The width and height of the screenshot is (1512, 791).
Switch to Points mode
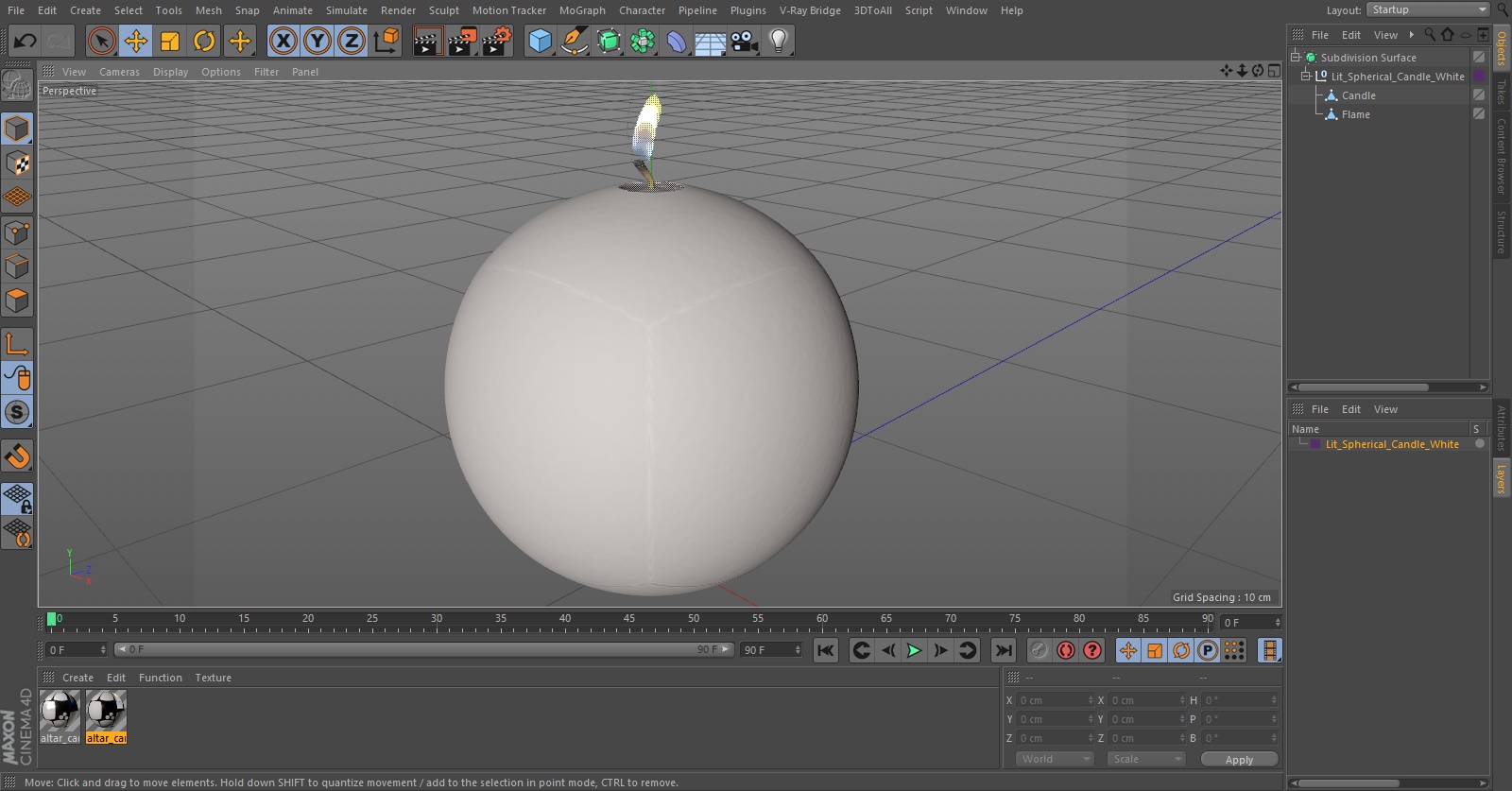17,232
